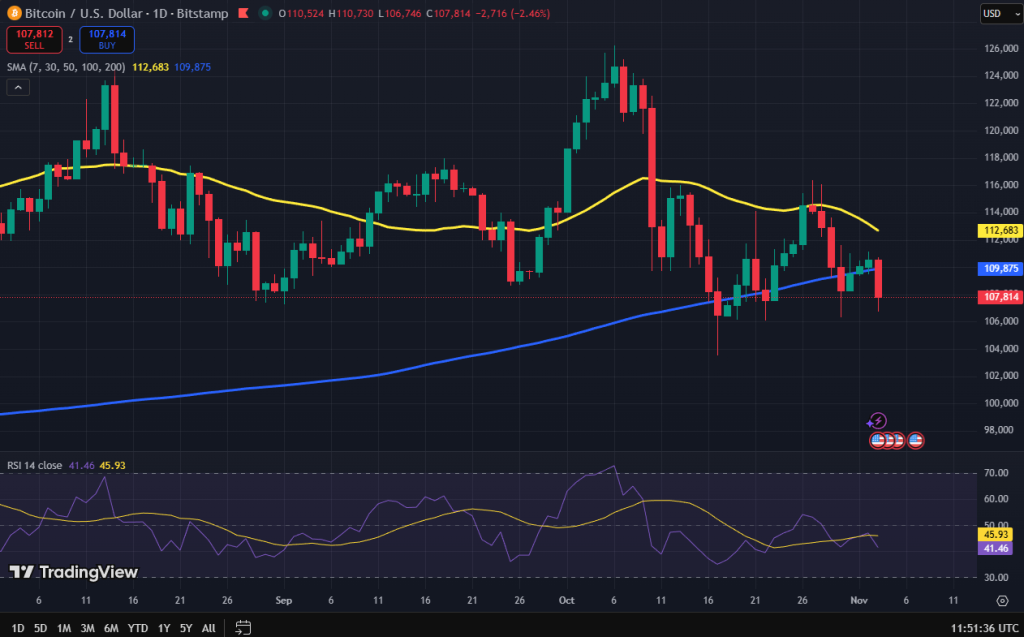This screenshot has height=637, width=1024.
Task: Click the Oct label on the time axis
Action: tap(566, 600)
